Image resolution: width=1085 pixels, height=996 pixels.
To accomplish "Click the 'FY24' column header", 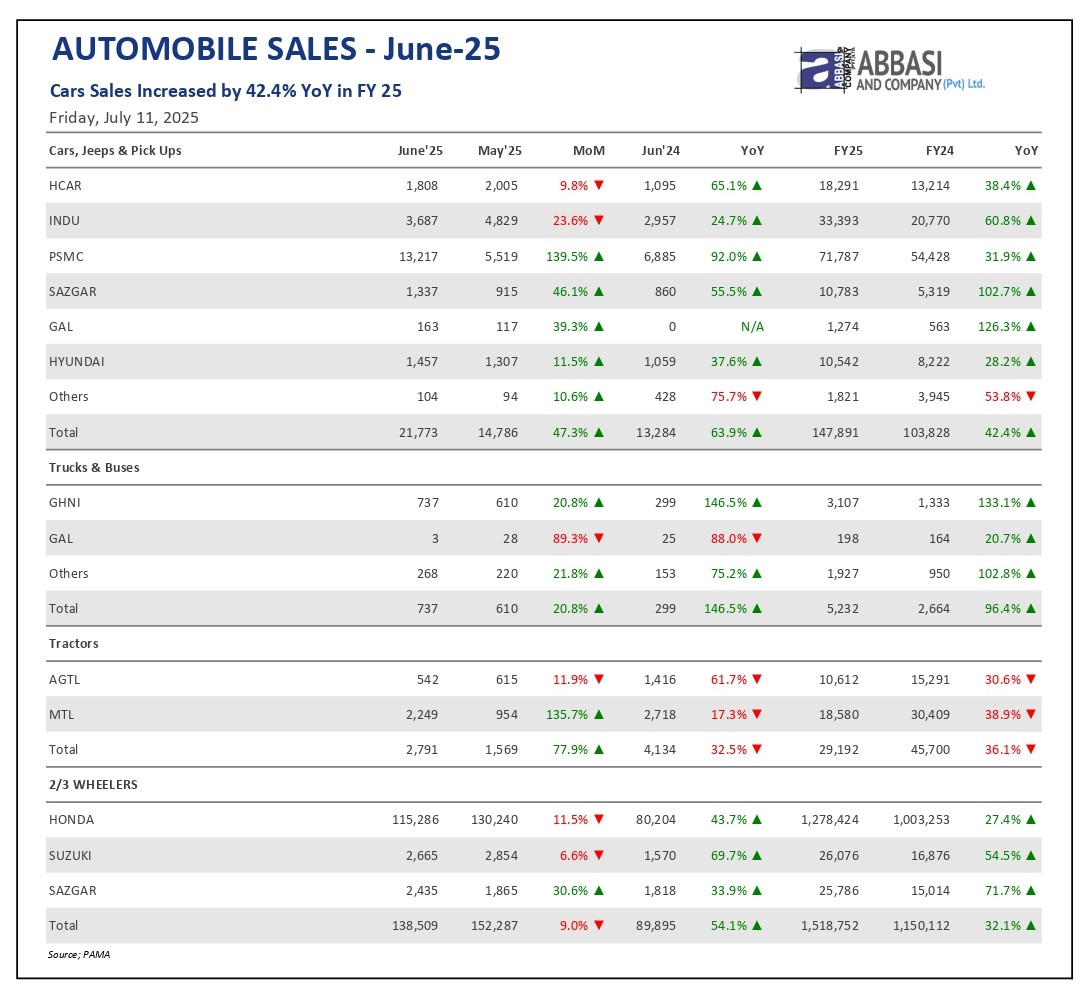I will pyautogui.click(x=939, y=151).
